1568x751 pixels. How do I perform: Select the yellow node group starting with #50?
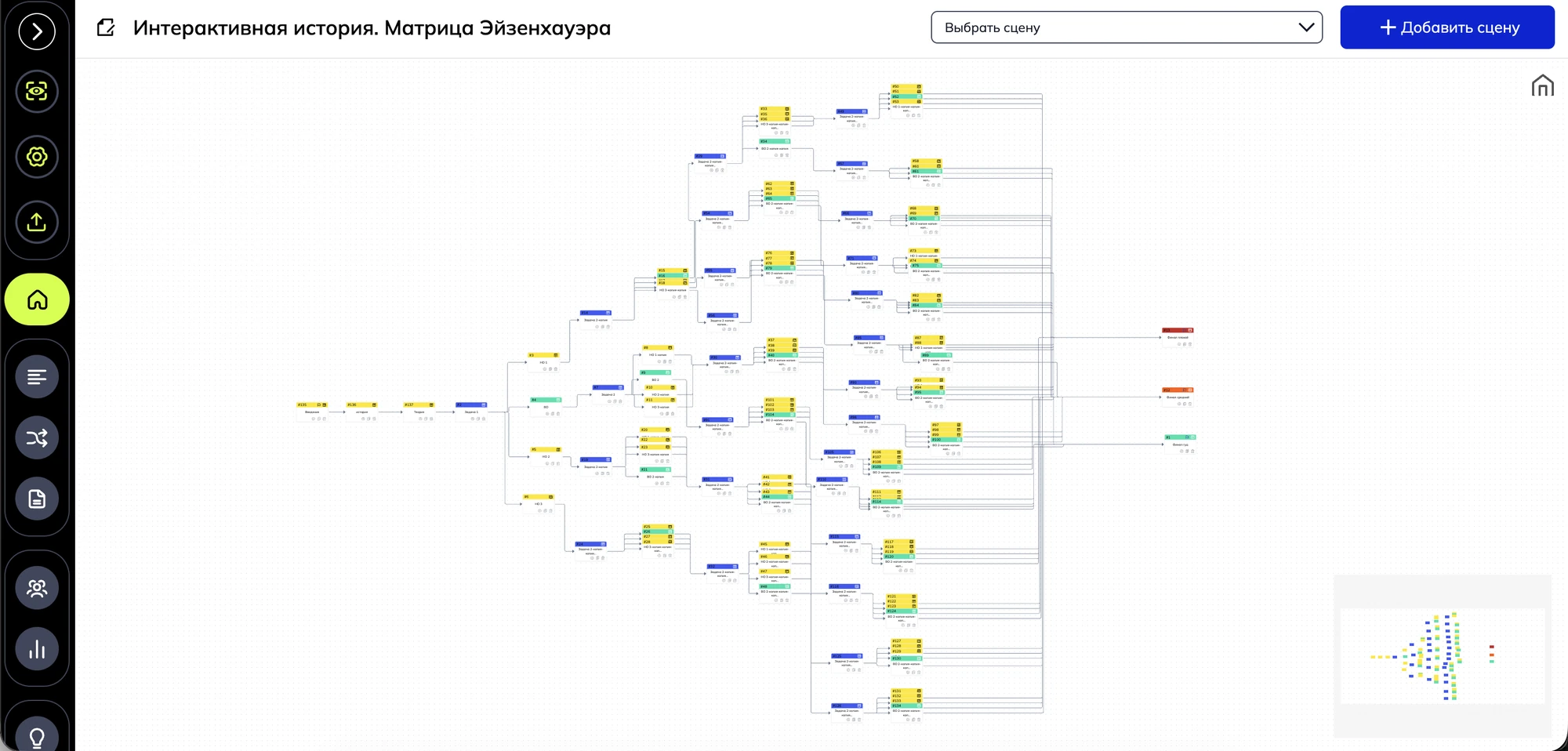pos(906,100)
